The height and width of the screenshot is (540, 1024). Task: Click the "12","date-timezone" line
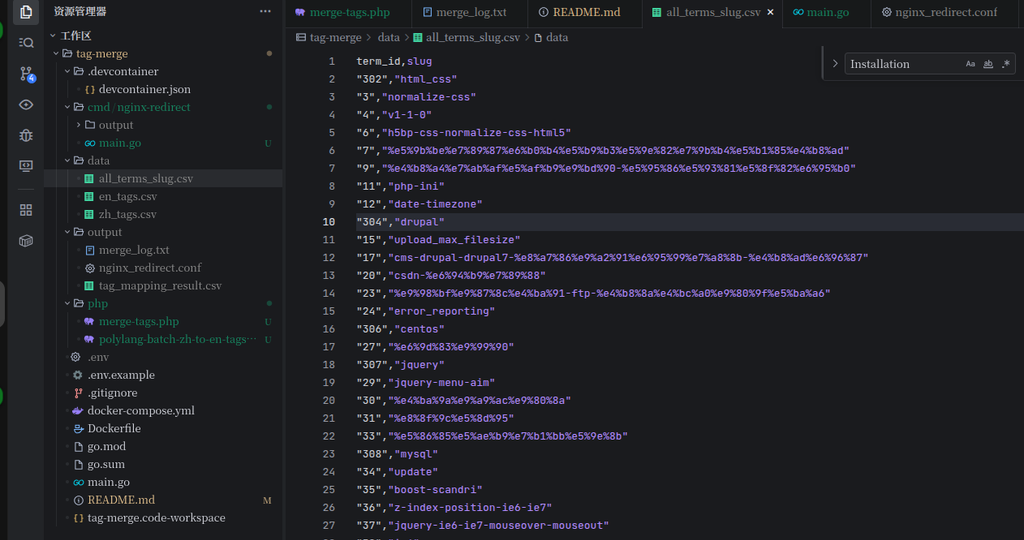point(419,204)
